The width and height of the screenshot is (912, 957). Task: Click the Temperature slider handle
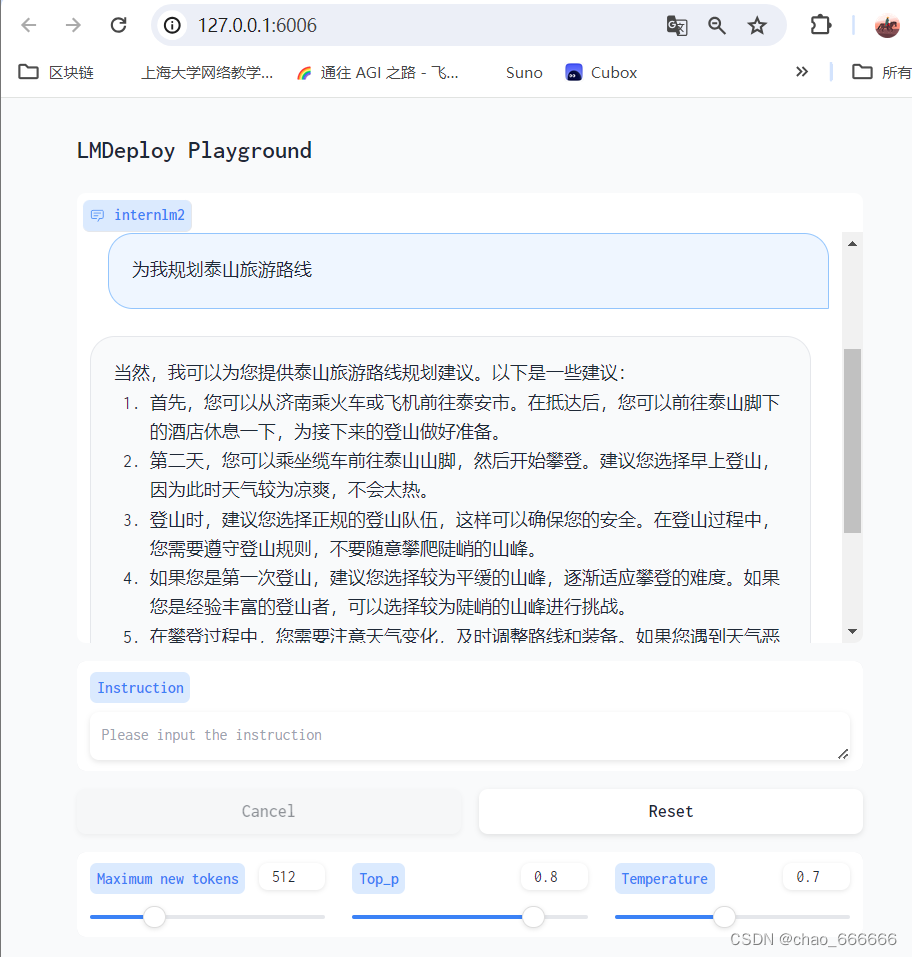[725, 917]
